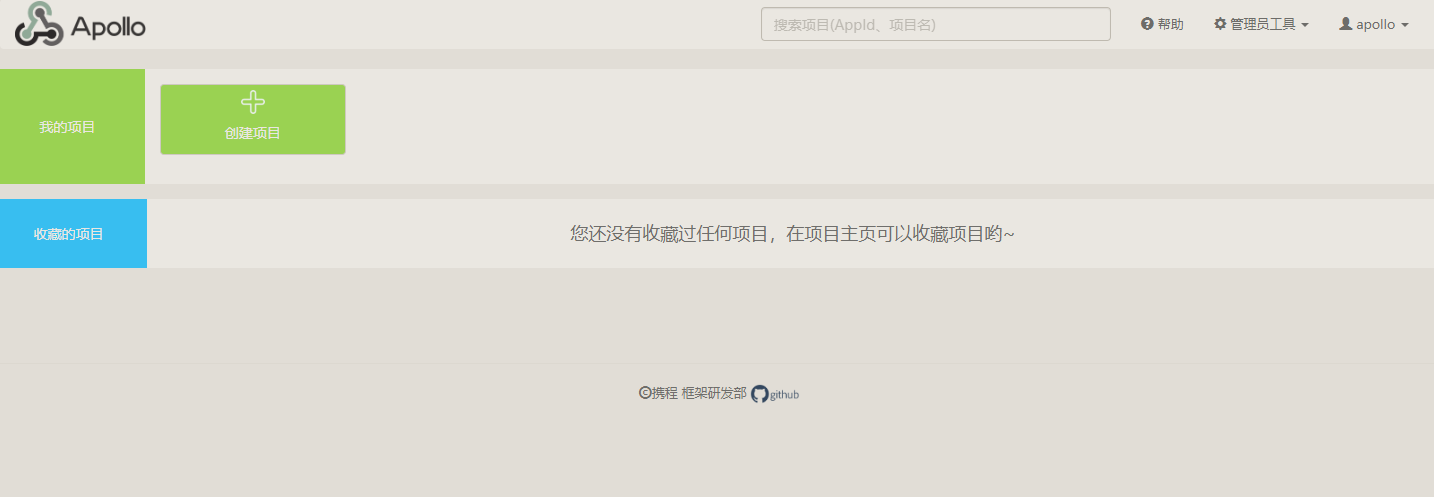
Task: Click the plus icon for creating projects
Action: (253, 102)
